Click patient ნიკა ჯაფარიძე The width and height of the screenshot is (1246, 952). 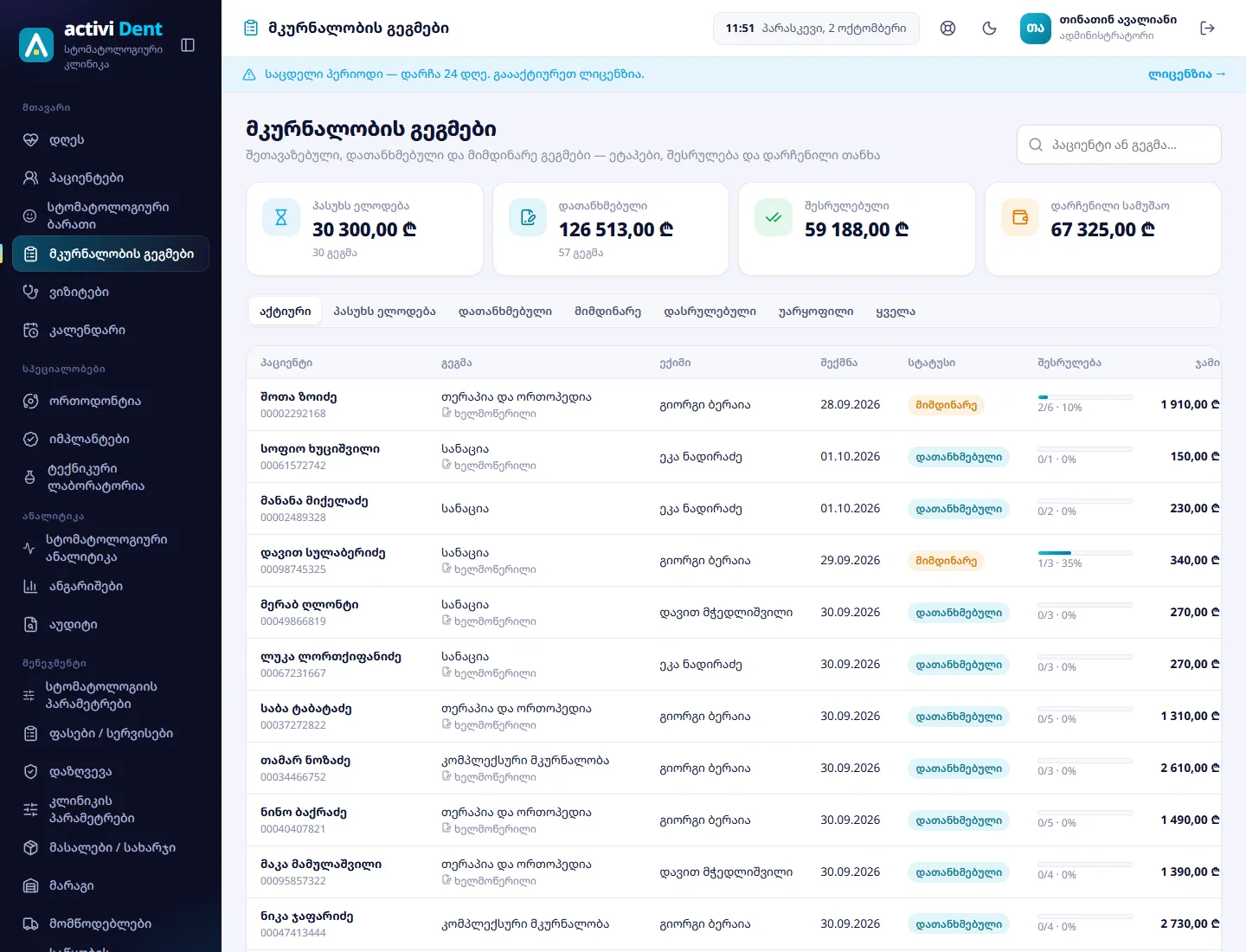(306, 916)
